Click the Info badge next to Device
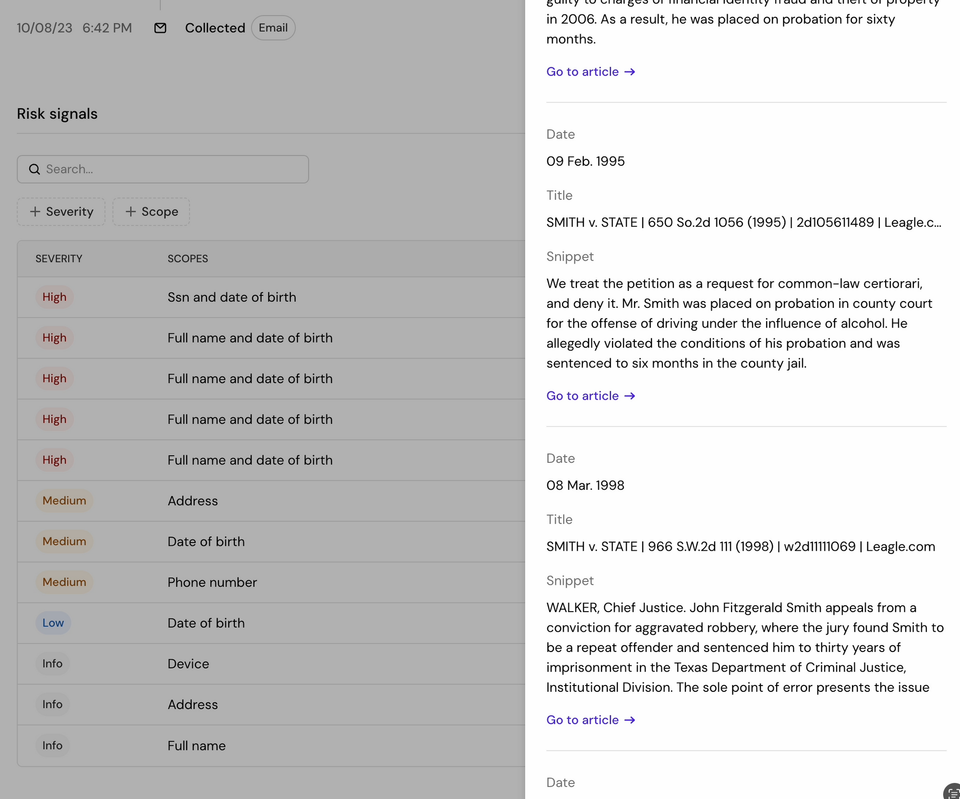This screenshot has height=799, width=960. click(x=52, y=663)
